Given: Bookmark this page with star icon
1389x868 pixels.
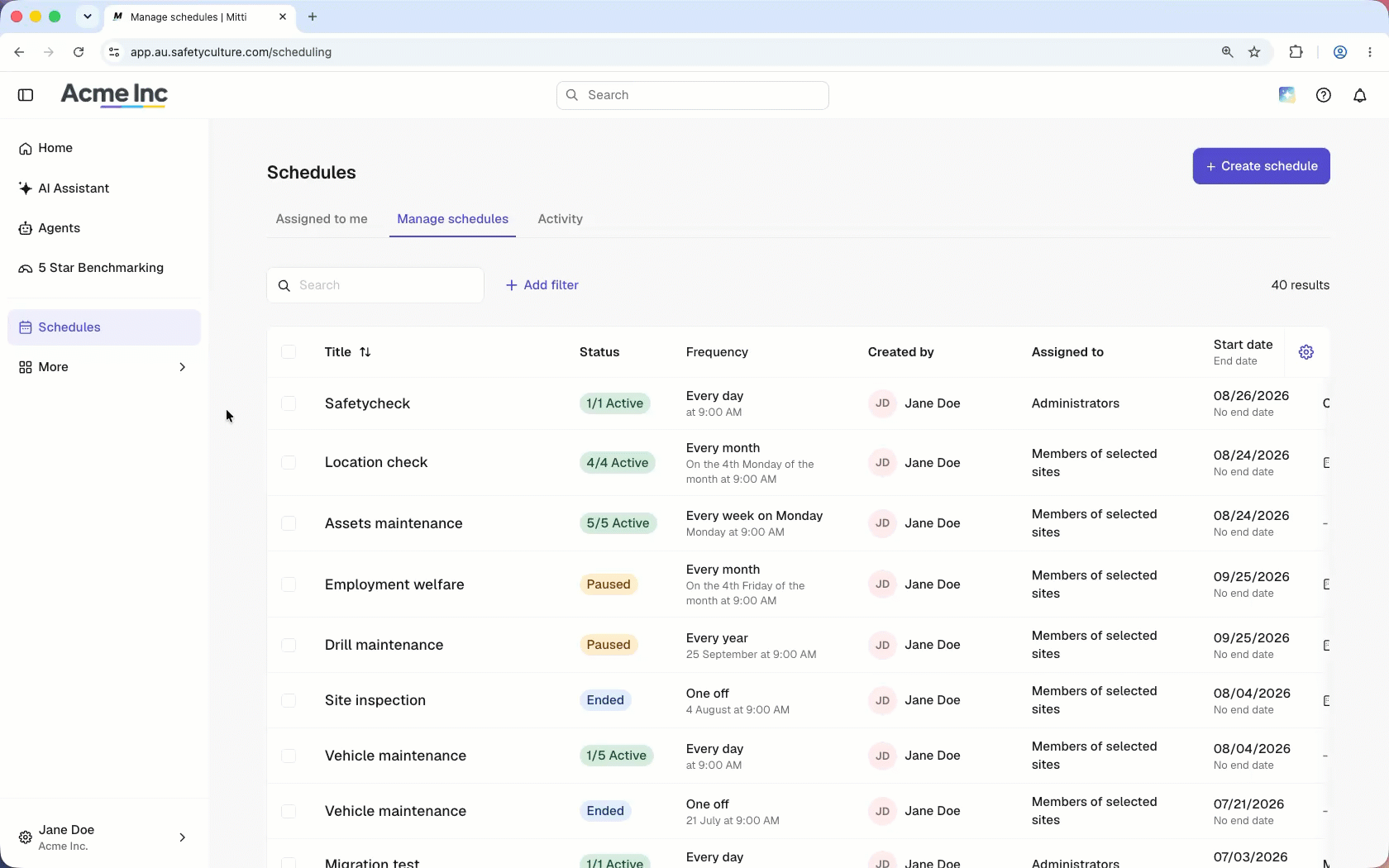Looking at the screenshot, I should pos(1254,52).
